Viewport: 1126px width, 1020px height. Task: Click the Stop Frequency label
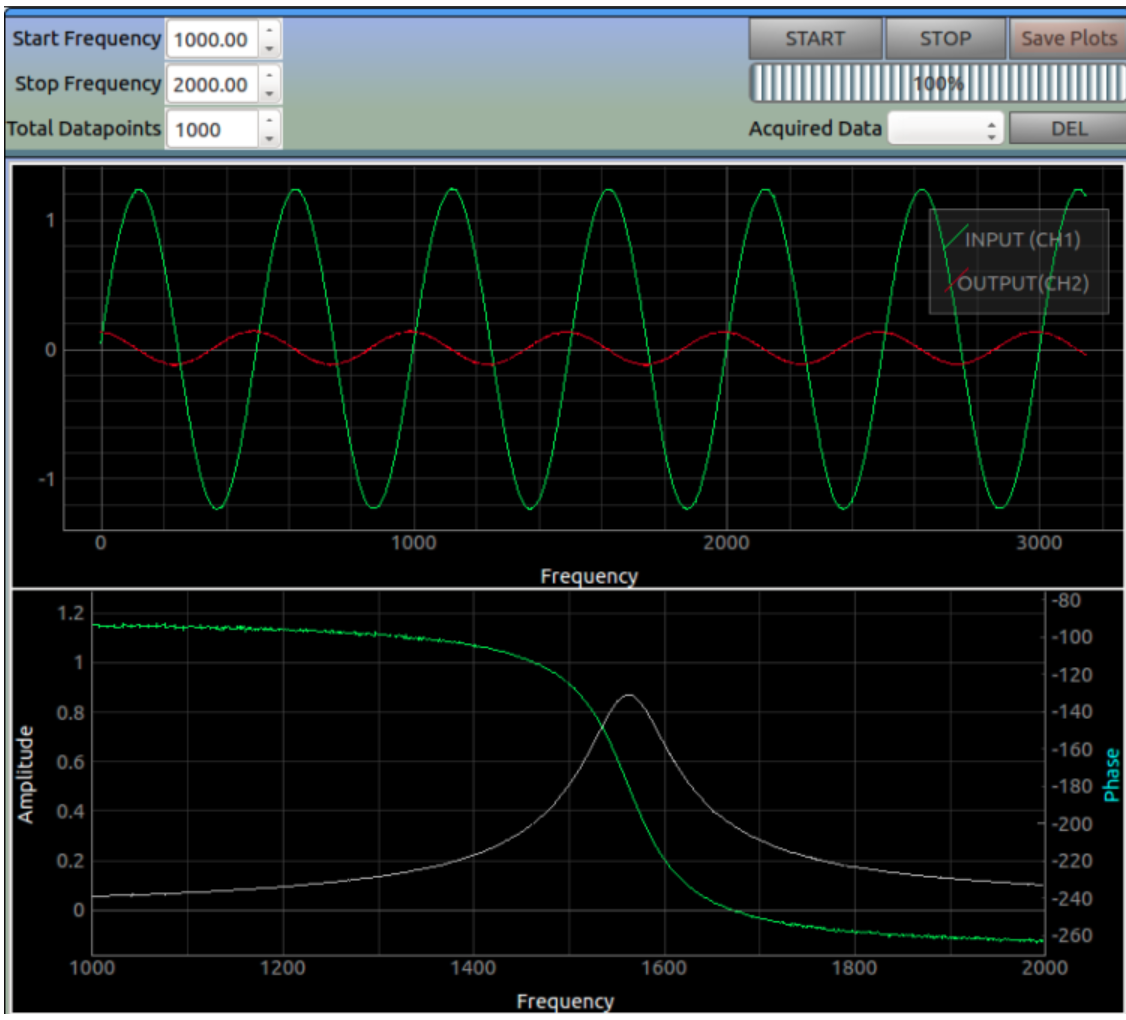click(x=88, y=83)
